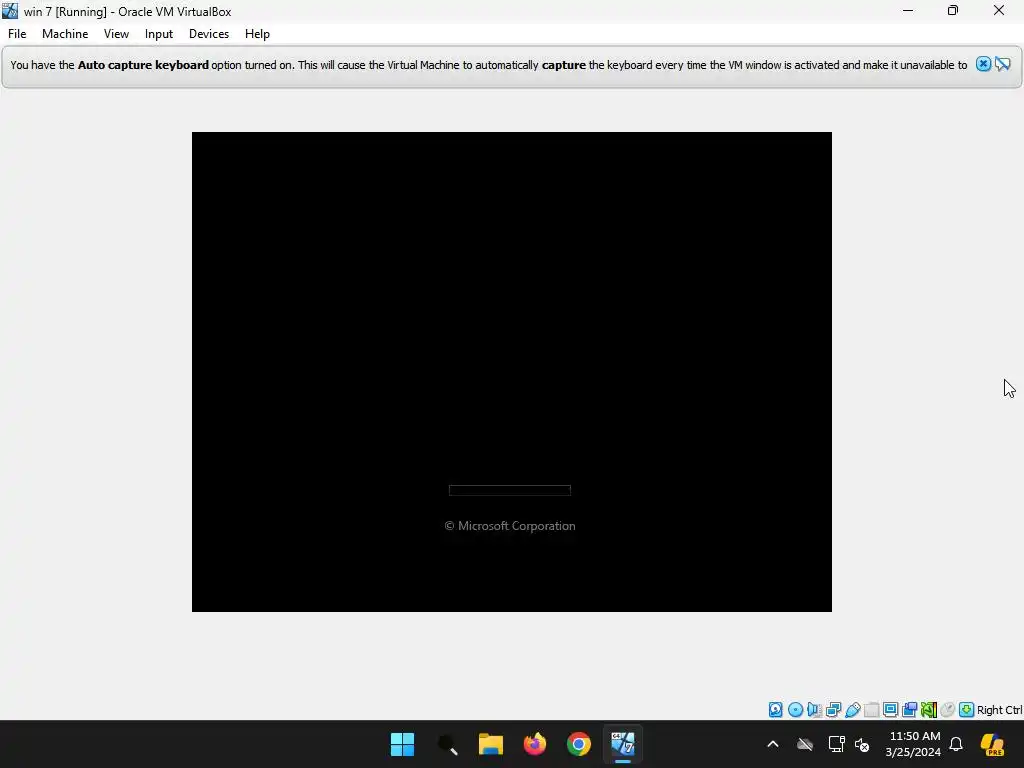Open the network tray icon
The image size is (1024, 768).
pos(836,744)
